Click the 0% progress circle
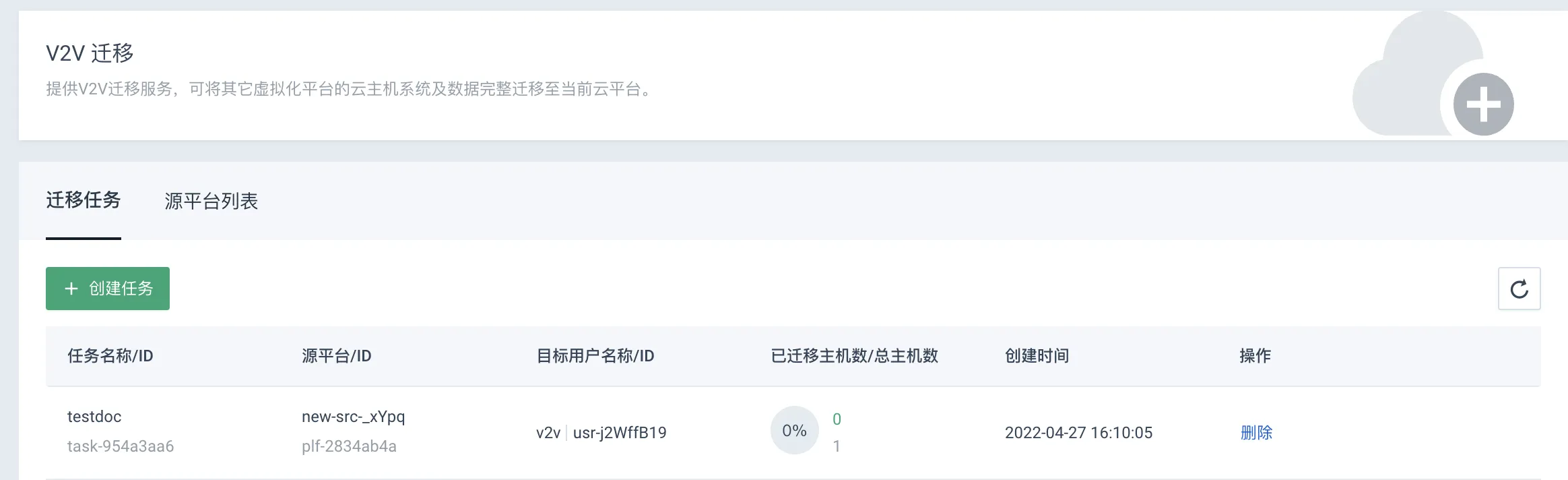Image resolution: width=1568 pixels, height=480 pixels. 795,430
